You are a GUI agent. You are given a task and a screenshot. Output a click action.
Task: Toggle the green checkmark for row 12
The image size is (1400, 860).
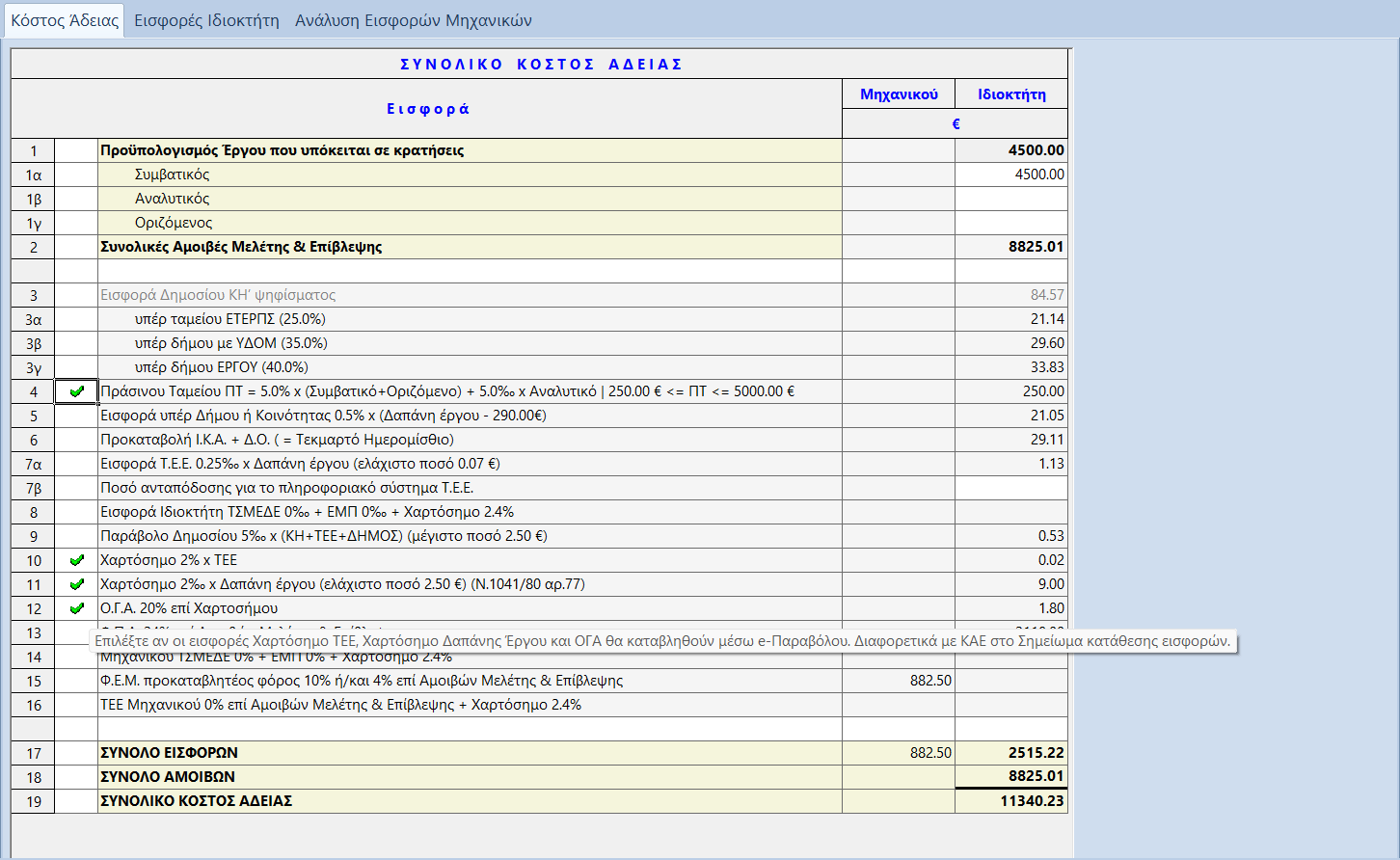point(76,608)
